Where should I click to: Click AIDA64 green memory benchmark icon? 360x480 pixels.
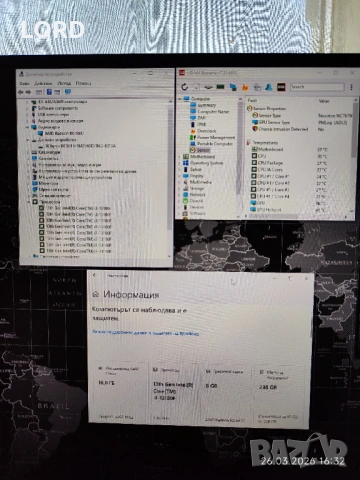[x=220, y=87]
